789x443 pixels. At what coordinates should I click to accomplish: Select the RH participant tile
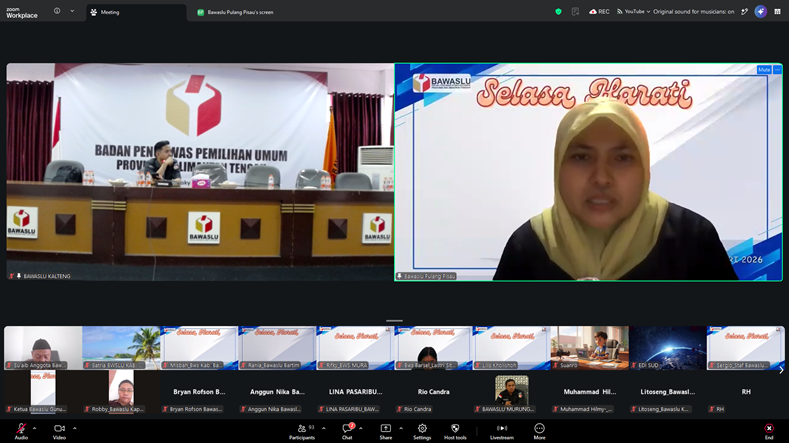click(x=746, y=392)
